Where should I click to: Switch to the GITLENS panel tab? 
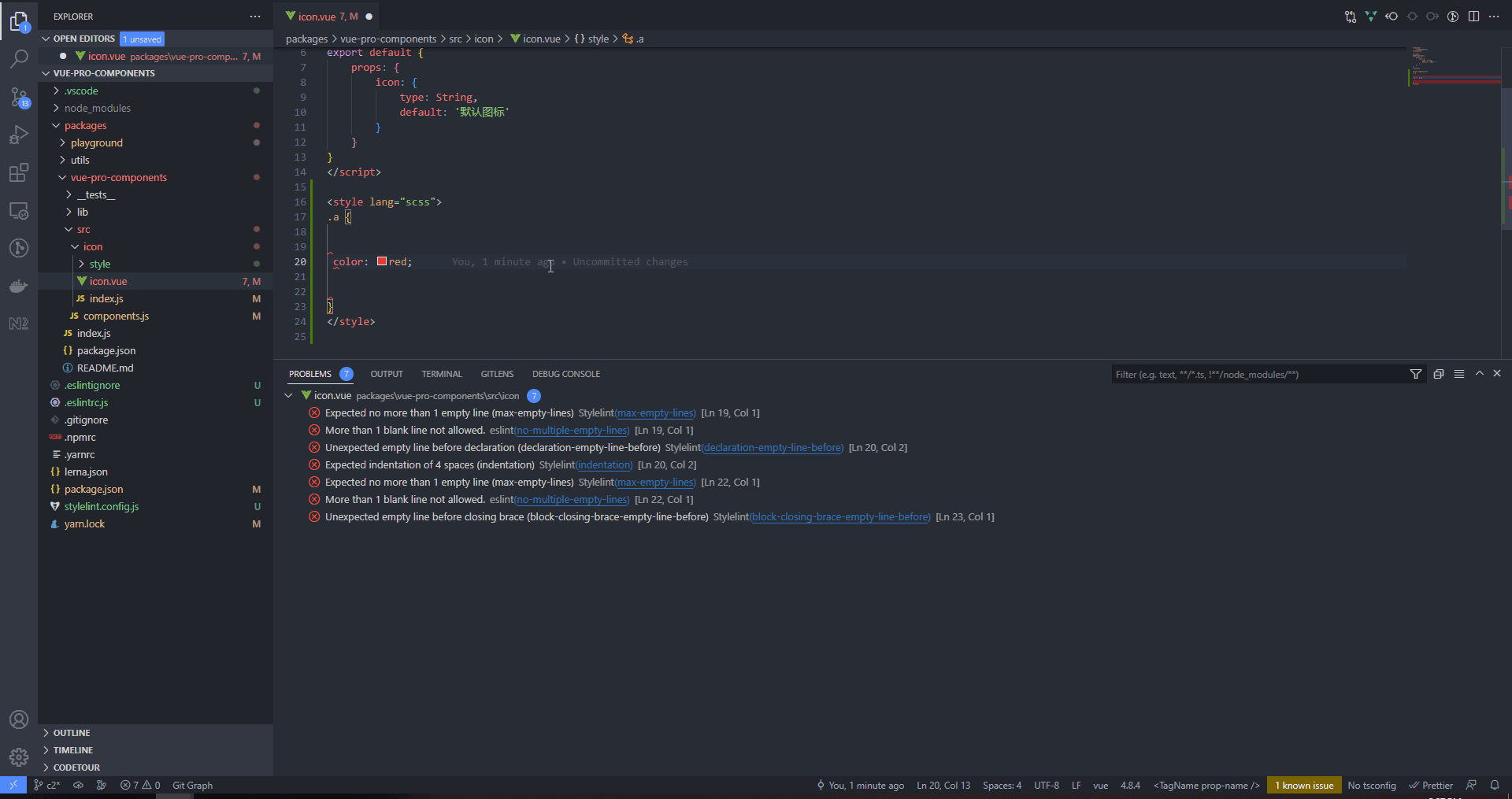497,374
